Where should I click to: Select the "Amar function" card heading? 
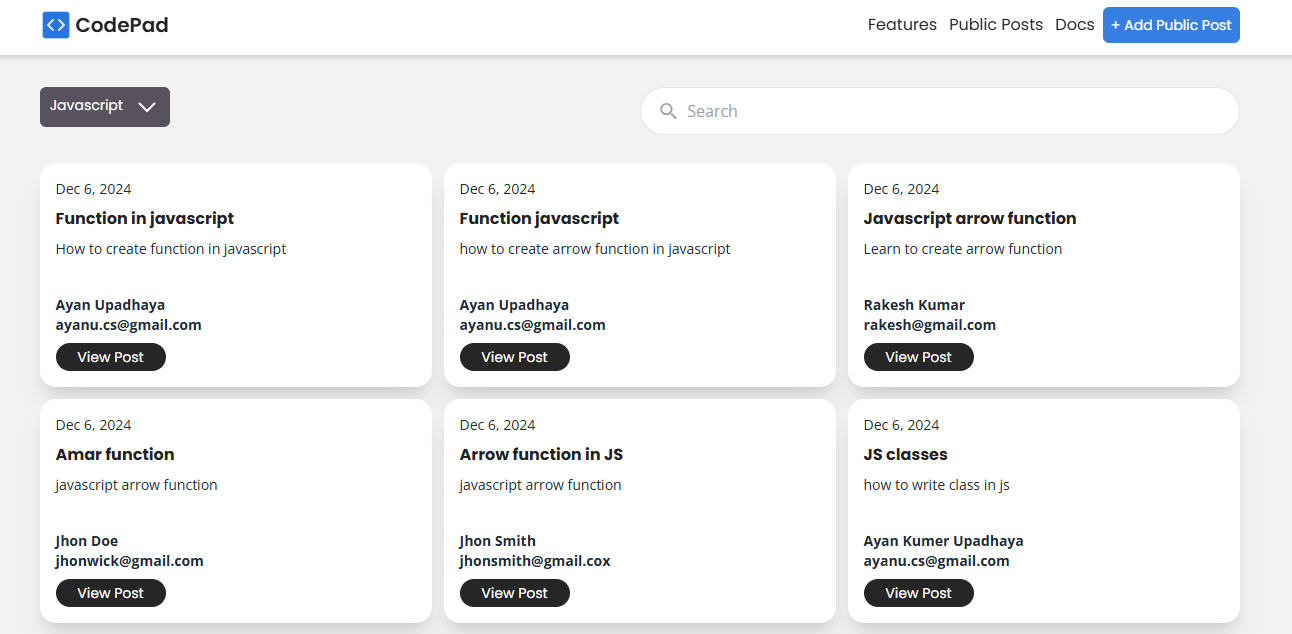tap(115, 454)
